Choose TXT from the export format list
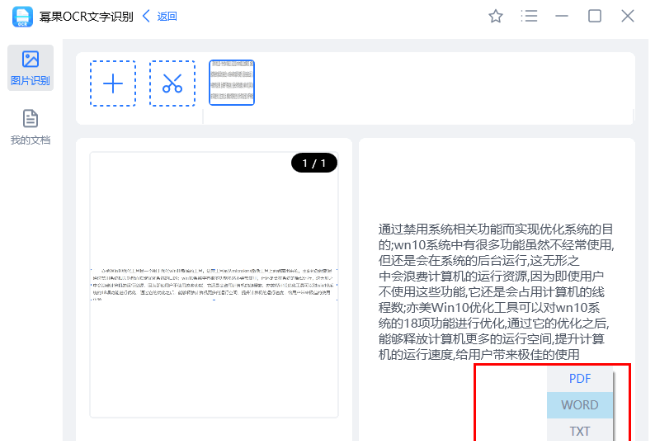Viewport: 649px width, 441px height. point(580,431)
